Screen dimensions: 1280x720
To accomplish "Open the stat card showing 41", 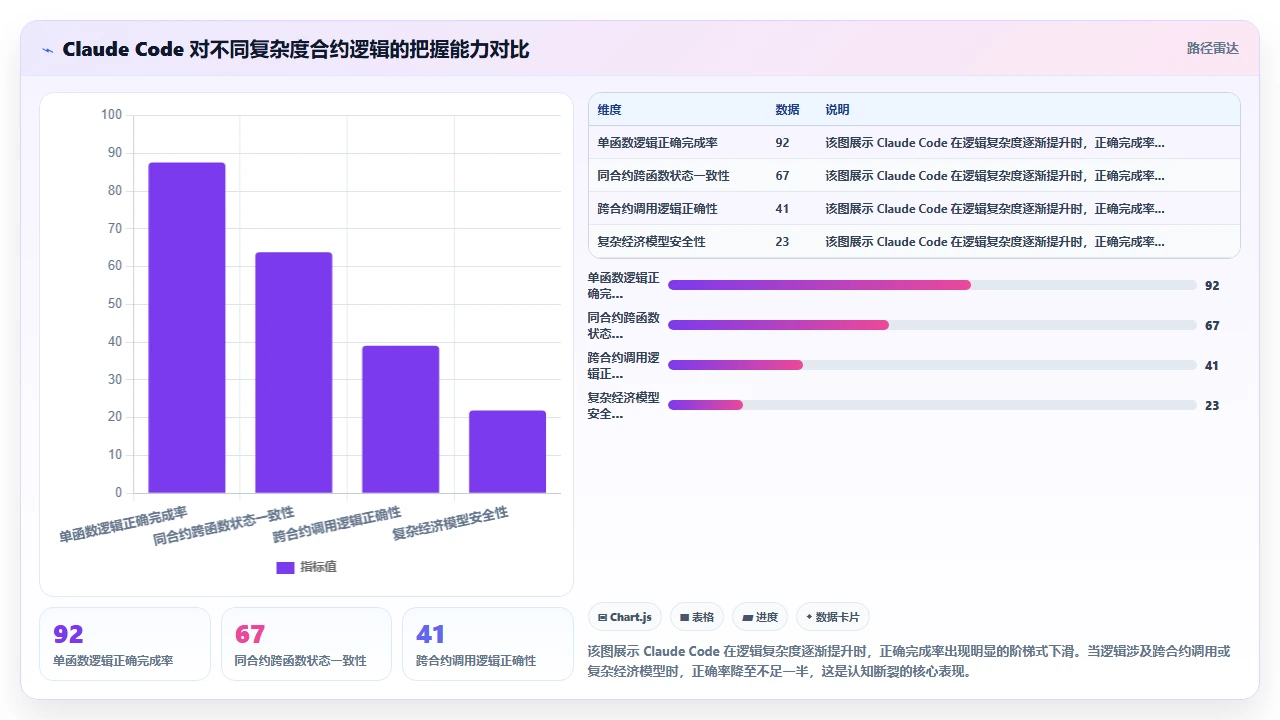I will point(488,644).
